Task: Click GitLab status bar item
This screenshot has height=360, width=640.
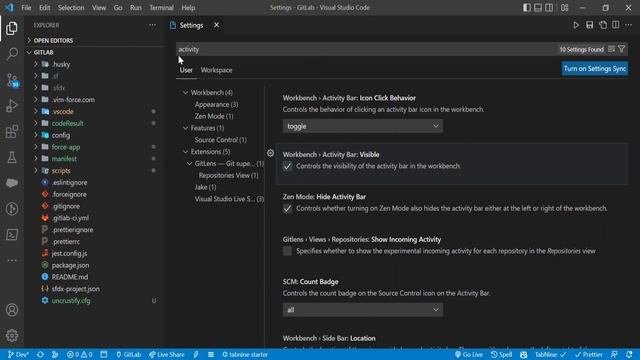Action: 128,354
